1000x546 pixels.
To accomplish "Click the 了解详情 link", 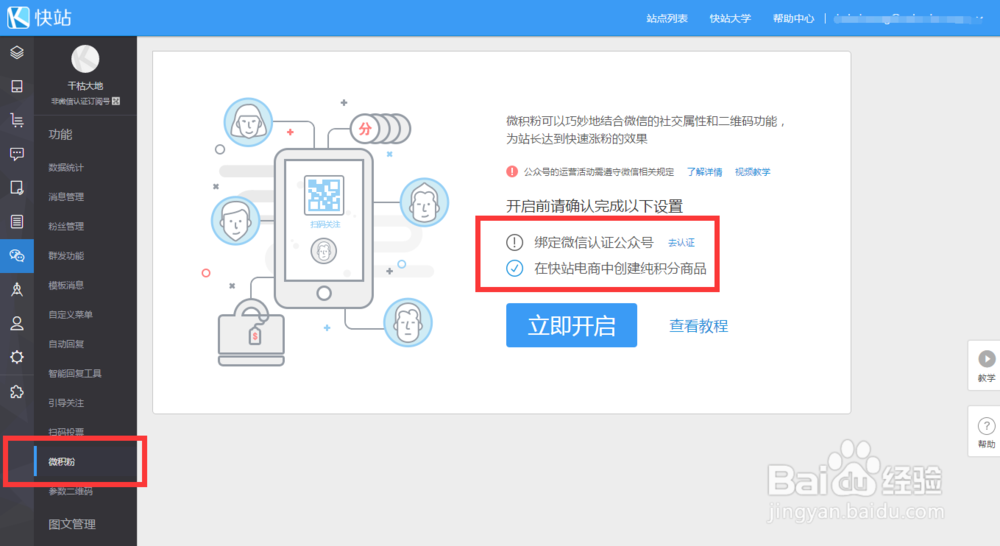I will click(x=705, y=172).
